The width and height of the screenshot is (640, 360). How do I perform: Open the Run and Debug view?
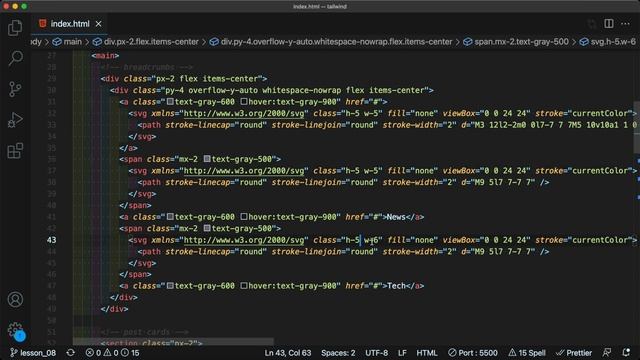[15, 120]
